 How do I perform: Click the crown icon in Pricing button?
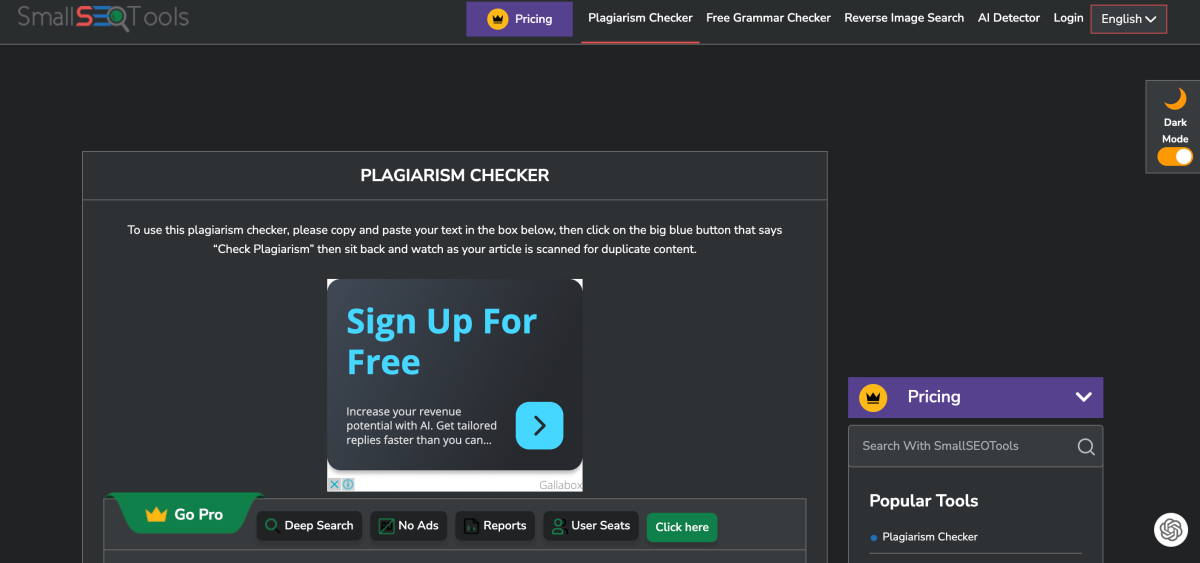tap(497, 19)
